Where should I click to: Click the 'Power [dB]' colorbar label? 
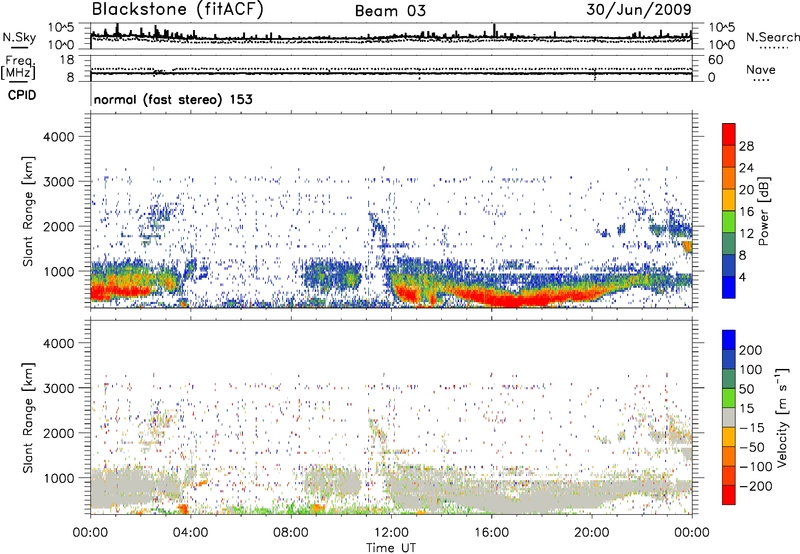tap(764, 211)
